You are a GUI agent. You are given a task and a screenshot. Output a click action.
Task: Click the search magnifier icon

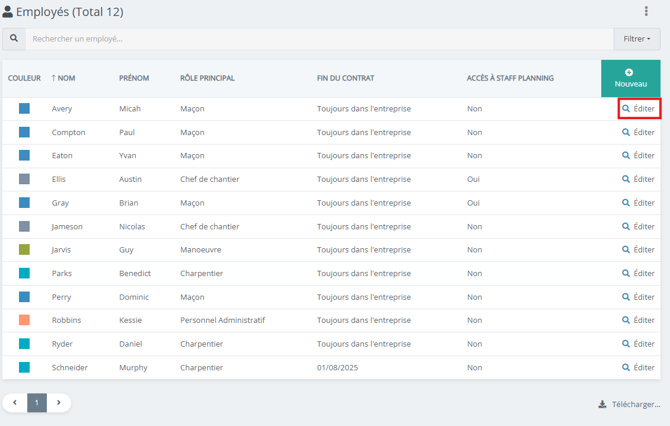pos(14,39)
